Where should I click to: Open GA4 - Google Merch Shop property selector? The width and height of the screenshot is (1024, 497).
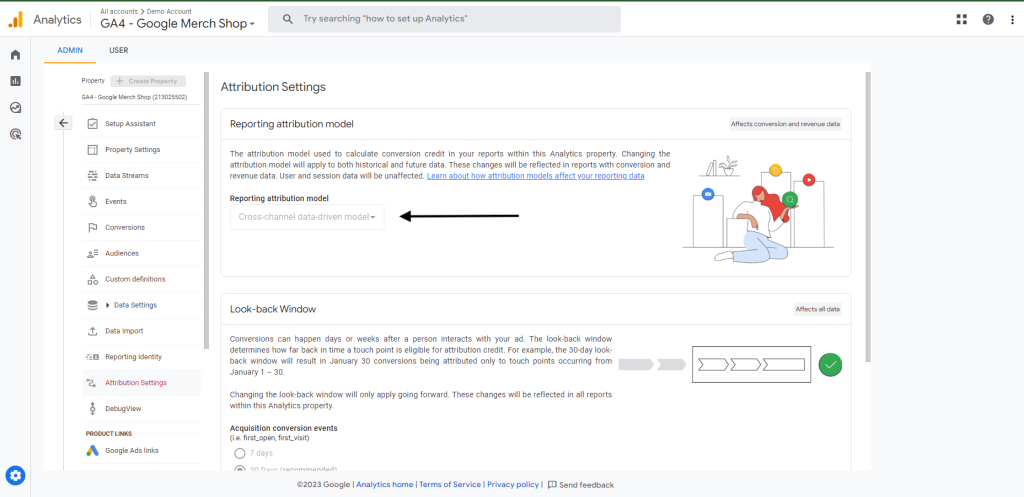tap(178, 24)
